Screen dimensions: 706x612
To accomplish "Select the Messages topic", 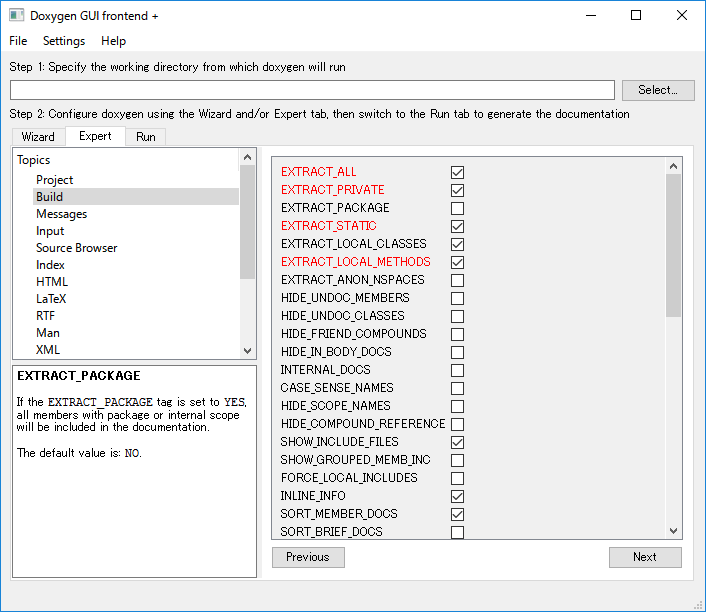I will pyautogui.click(x=62, y=214).
